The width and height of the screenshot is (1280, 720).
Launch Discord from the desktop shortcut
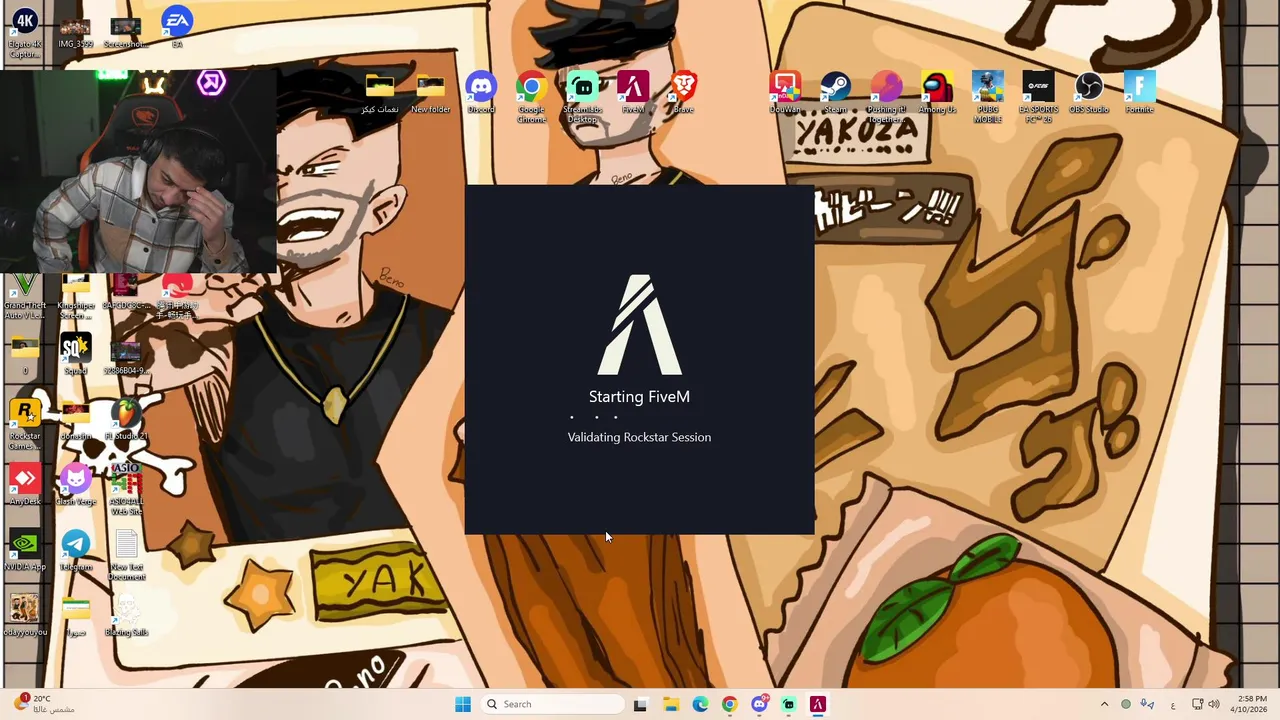(481, 92)
